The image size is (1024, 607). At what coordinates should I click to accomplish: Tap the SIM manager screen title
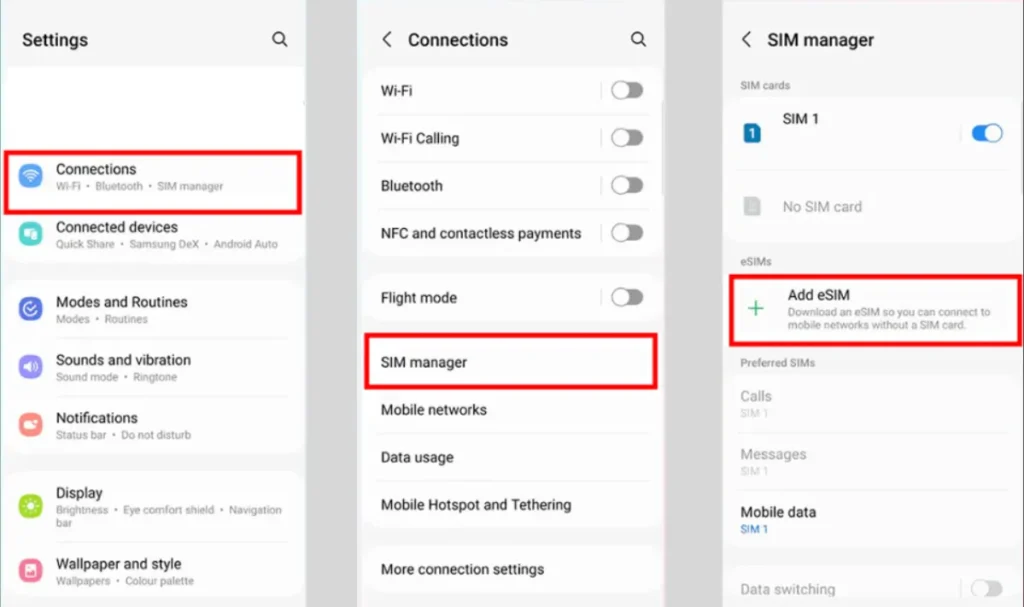point(820,40)
